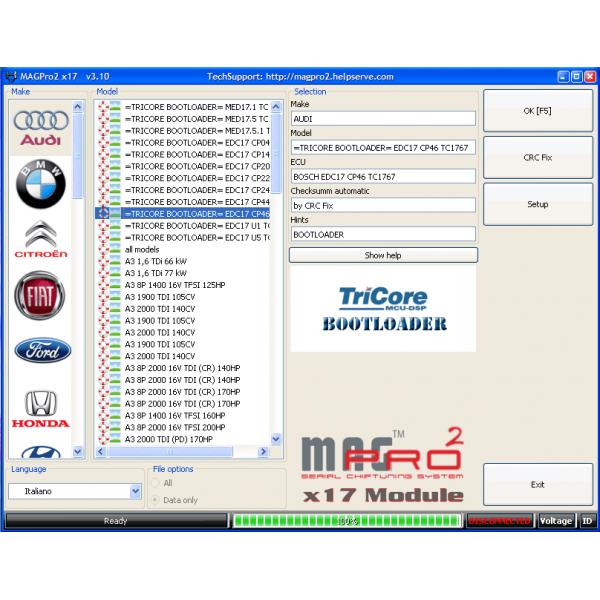Click the Model field with EDC17 CP46 TC1767
This screenshot has height=600, width=600.
coord(383,148)
